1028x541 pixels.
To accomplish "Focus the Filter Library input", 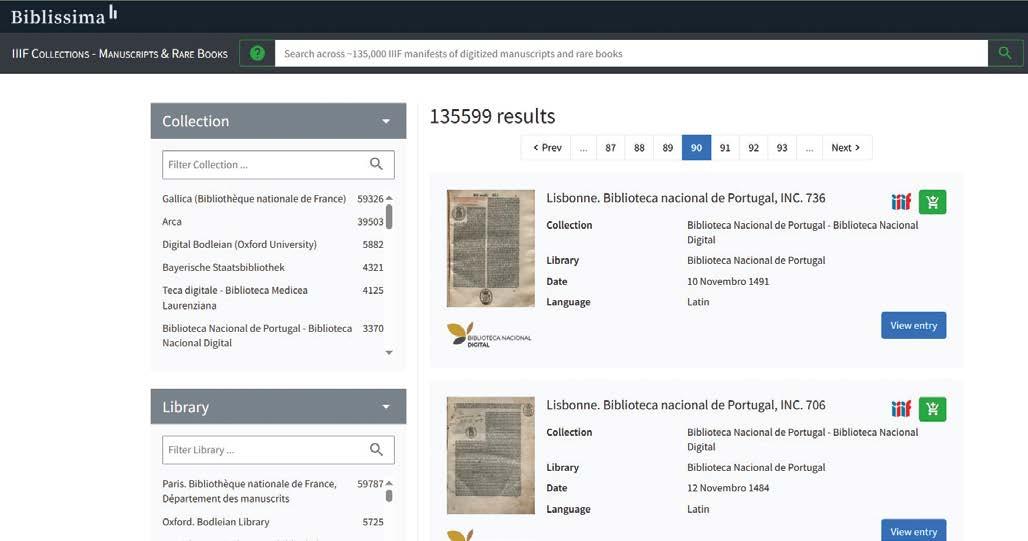I will 278,450.
